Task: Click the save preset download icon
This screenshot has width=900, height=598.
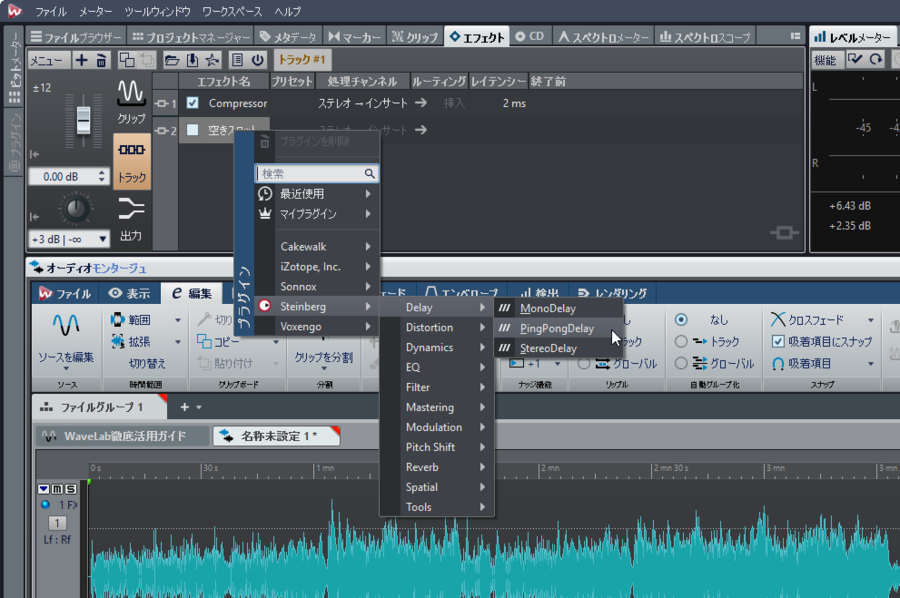Action: (192, 60)
